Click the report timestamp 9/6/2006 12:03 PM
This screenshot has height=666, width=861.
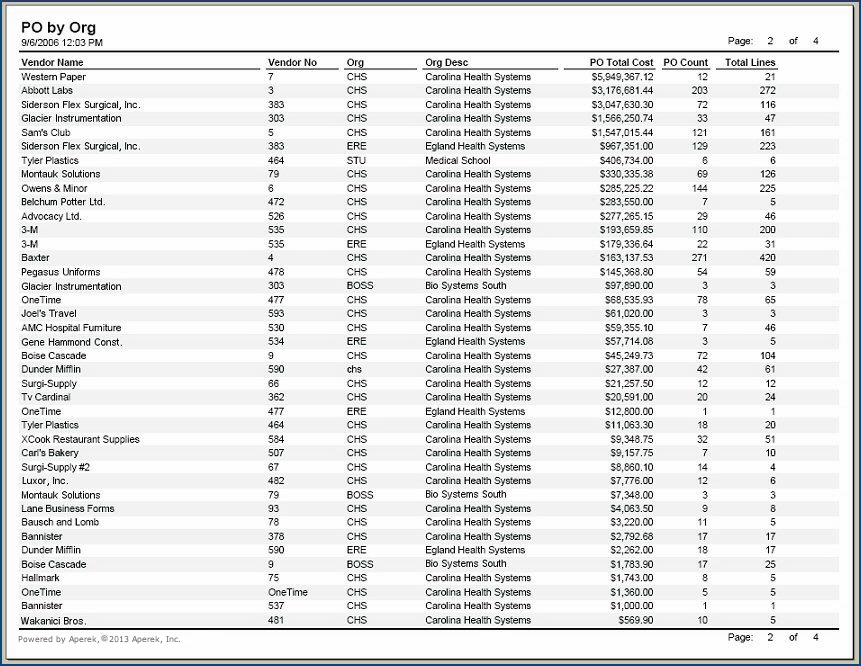[x=62, y=43]
